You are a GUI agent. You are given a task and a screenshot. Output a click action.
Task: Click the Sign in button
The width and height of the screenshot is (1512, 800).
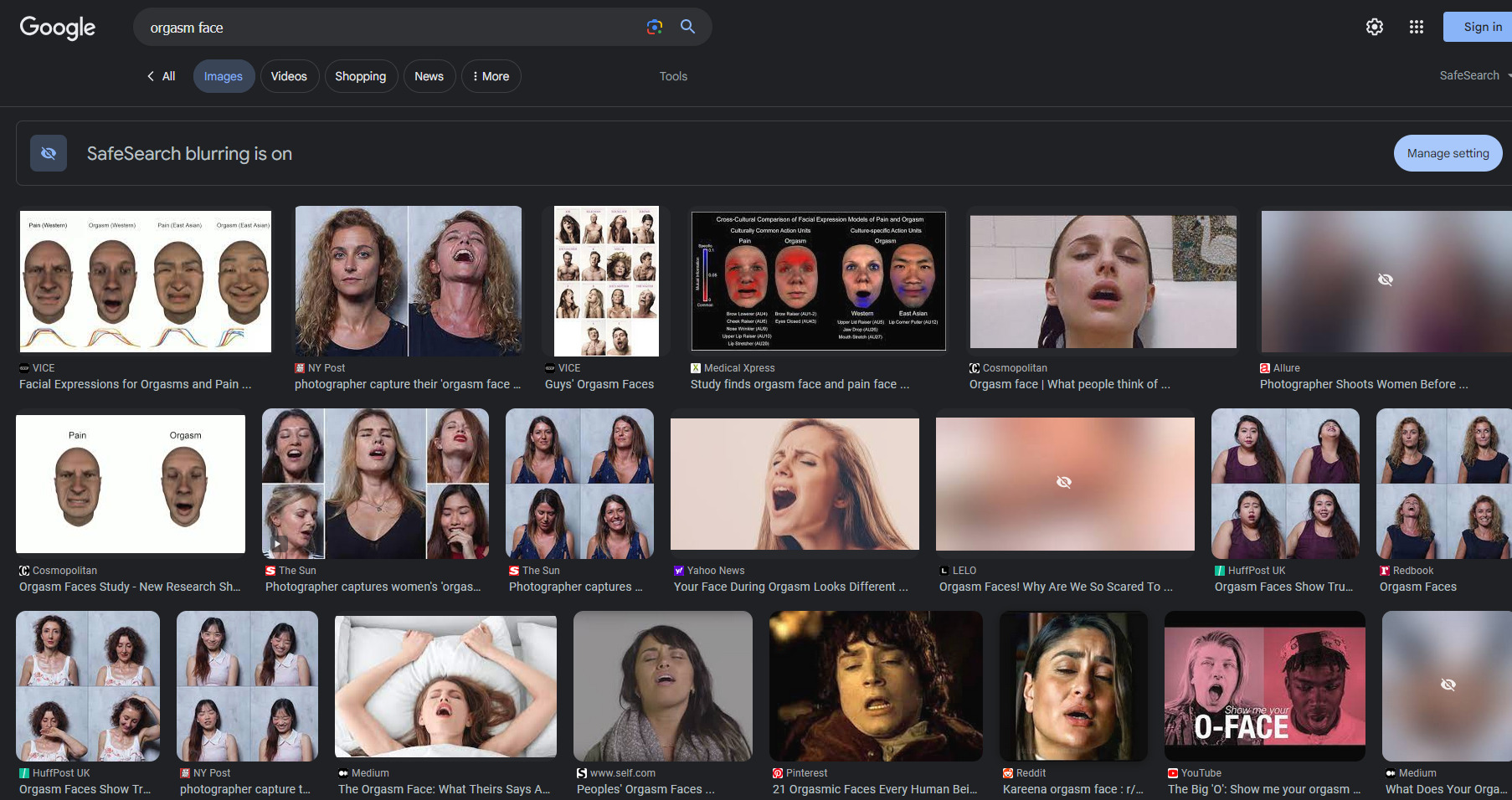point(1481,27)
